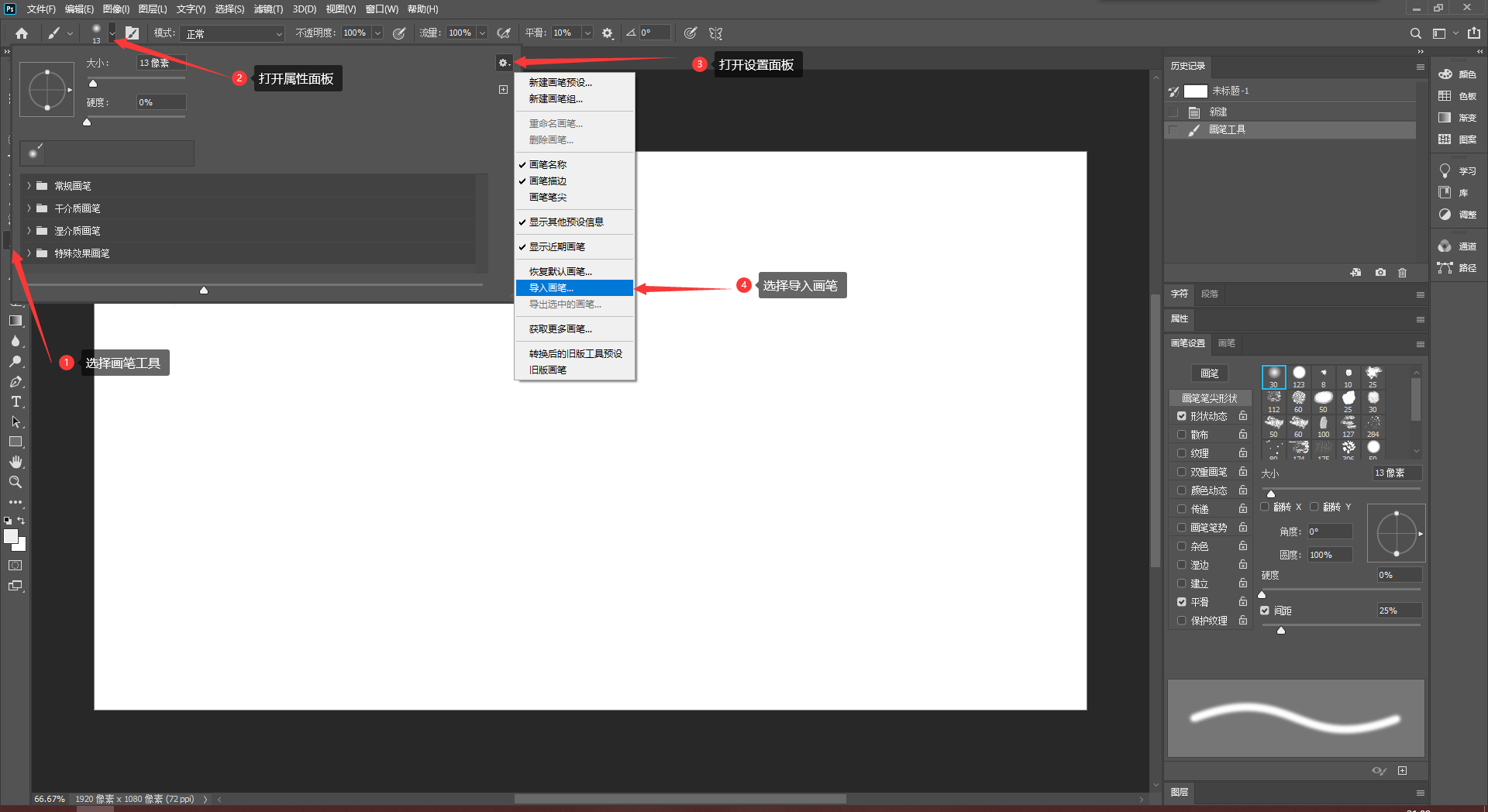Create a new snapshot with the camera icon
The height and width of the screenshot is (812, 1488).
pos(1380,273)
